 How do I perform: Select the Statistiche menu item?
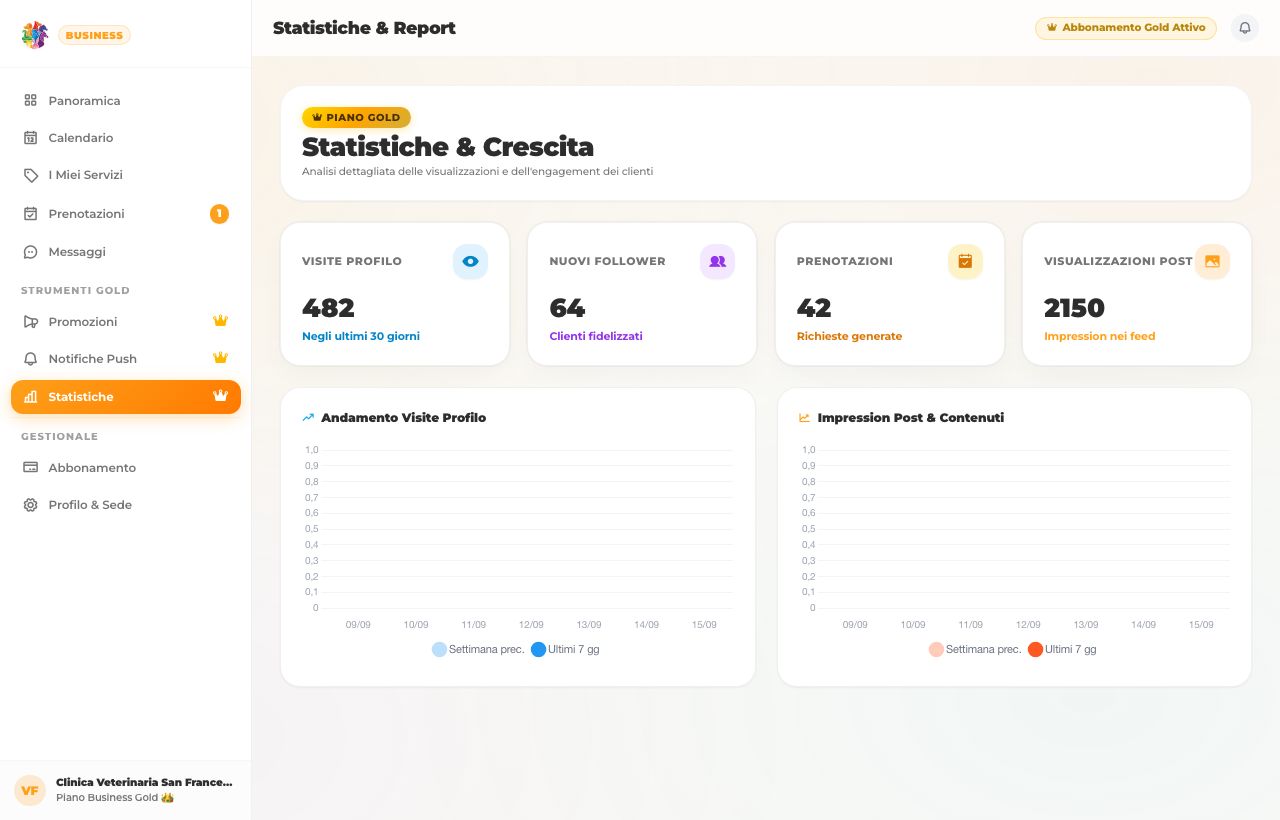point(126,397)
